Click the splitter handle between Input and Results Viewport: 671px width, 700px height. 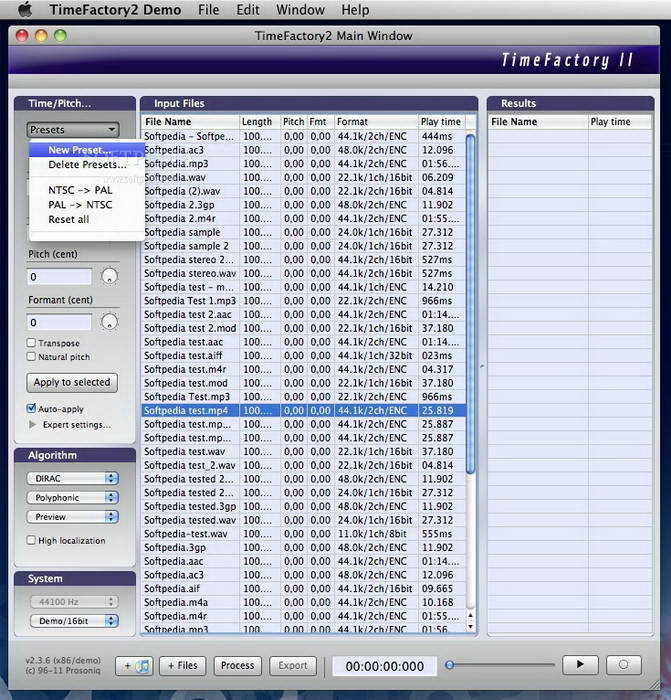(482, 366)
